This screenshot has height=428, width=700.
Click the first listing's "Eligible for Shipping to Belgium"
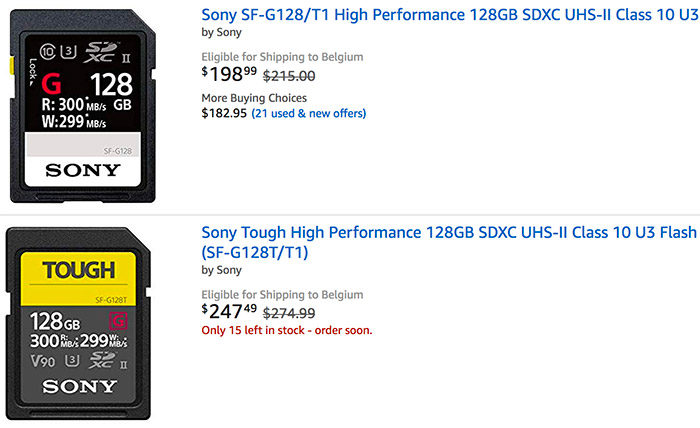[282, 57]
